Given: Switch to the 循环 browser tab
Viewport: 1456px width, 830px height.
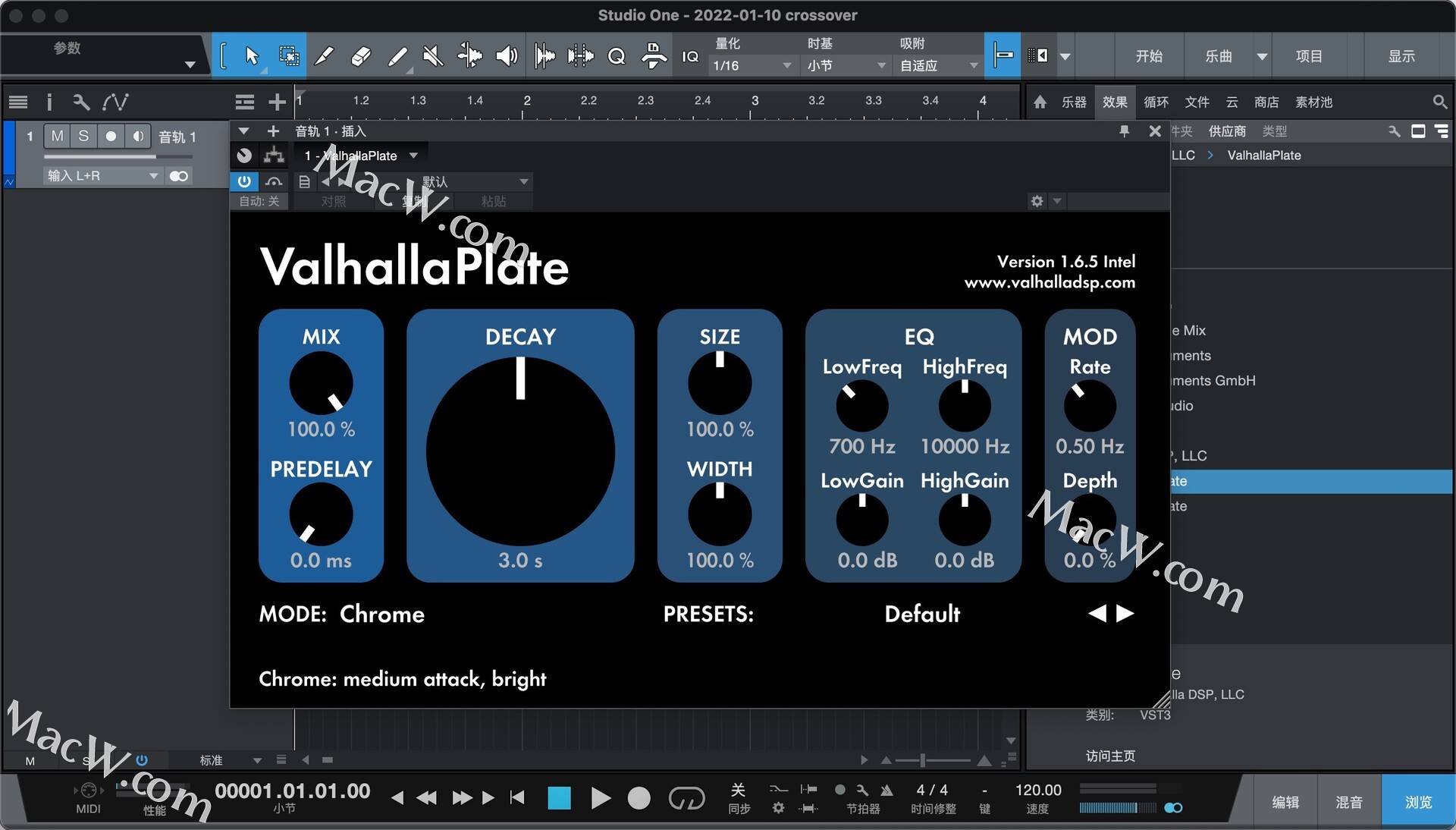Looking at the screenshot, I should (1156, 102).
